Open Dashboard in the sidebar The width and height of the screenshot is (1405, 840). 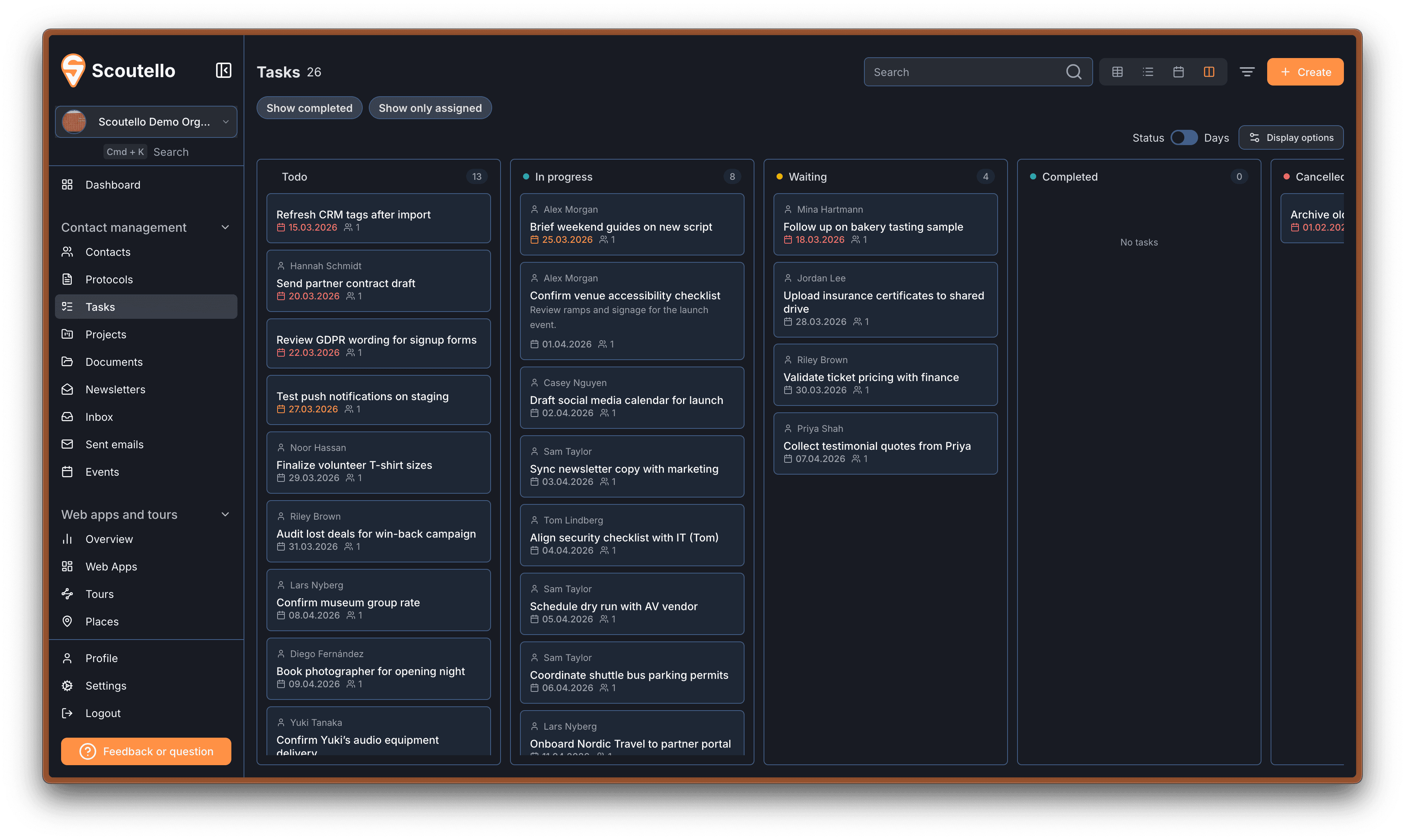coord(146,184)
